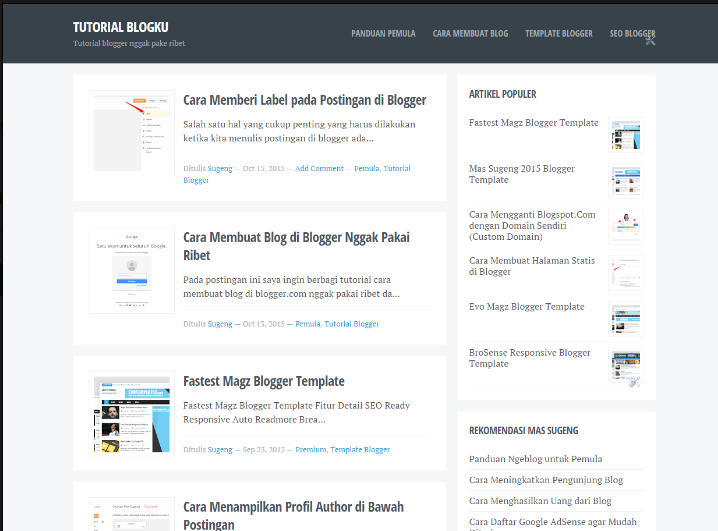Open post Cara Menampilkan Profil Author di Bawah Postingan
The image size is (718, 531).
point(294,515)
